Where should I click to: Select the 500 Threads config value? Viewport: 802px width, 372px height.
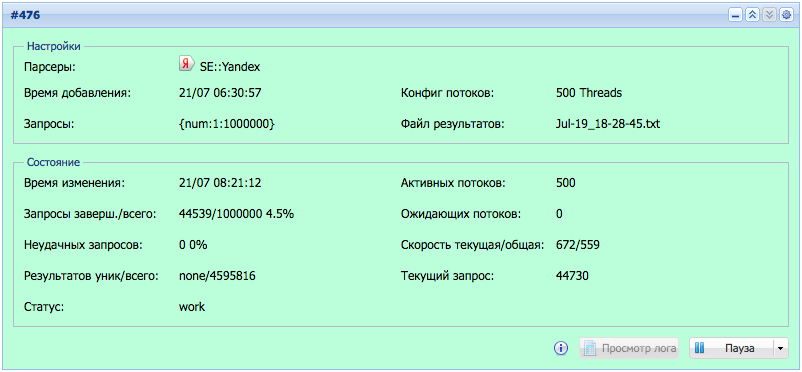pyautogui.click(x=589, y=93)
